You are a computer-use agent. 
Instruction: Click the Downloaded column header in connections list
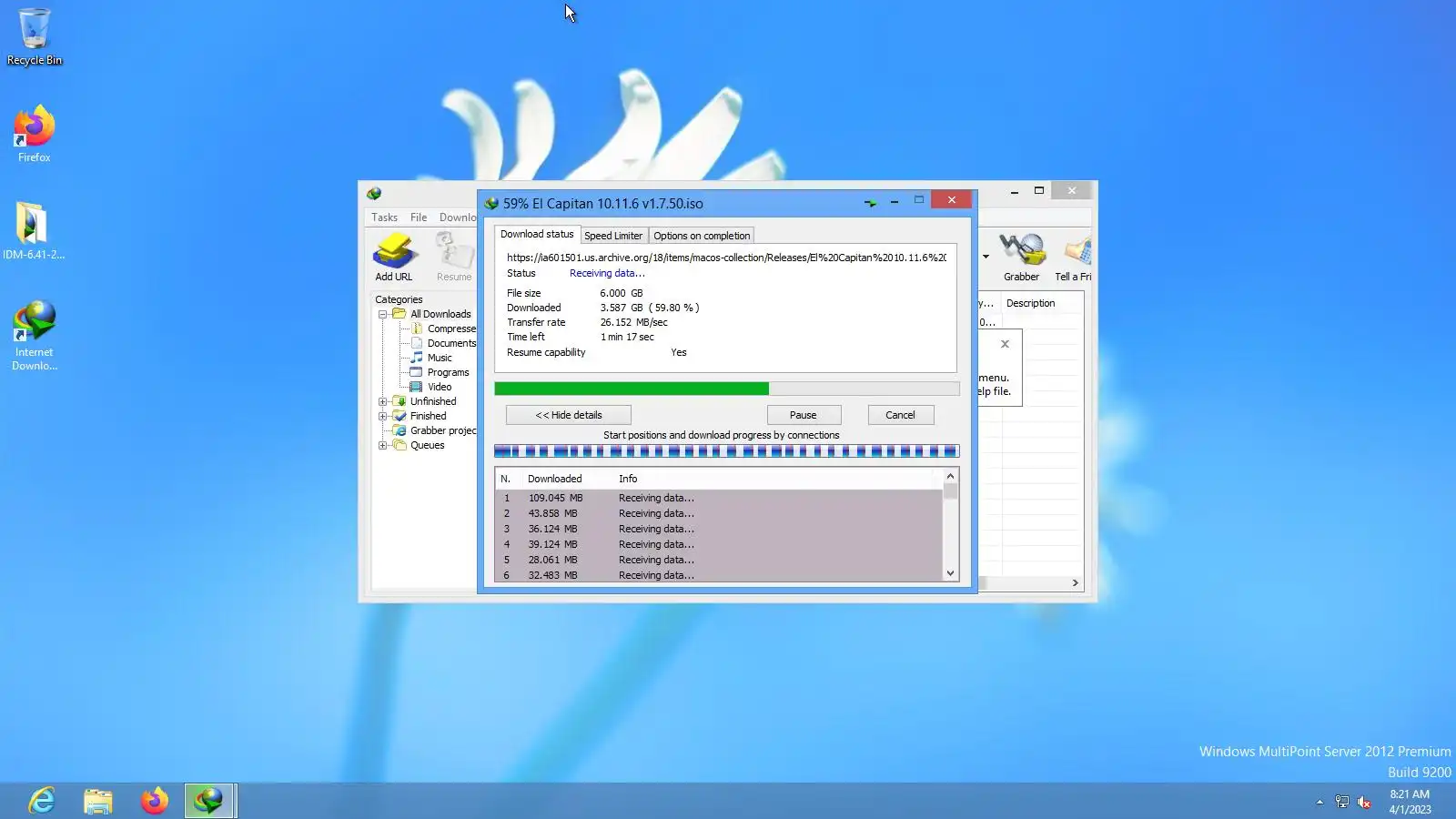[568, 479]
